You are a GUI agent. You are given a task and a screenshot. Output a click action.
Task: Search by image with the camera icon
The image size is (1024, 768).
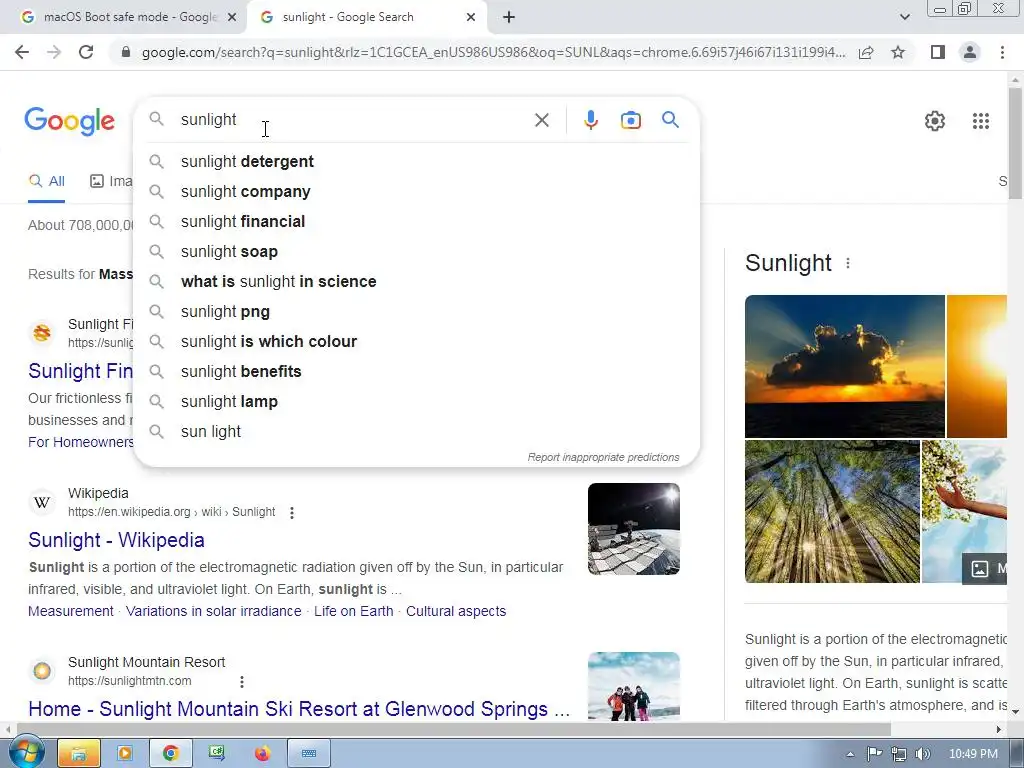(630, 120)
